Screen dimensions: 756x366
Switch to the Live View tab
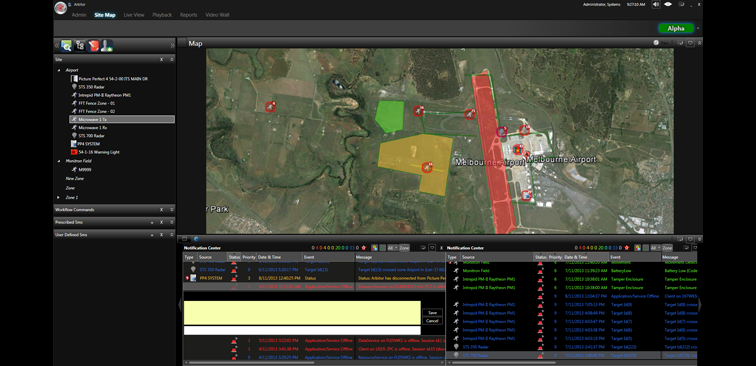coord(134,15)
